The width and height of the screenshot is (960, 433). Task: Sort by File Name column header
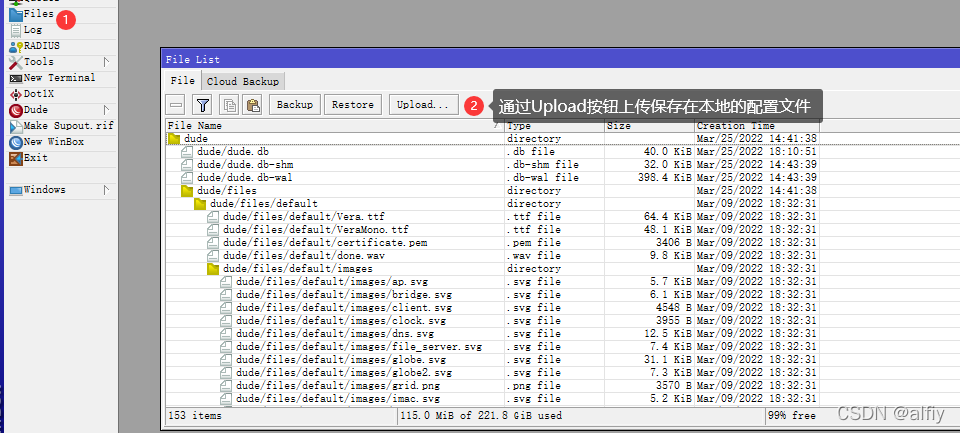[335, 126]
